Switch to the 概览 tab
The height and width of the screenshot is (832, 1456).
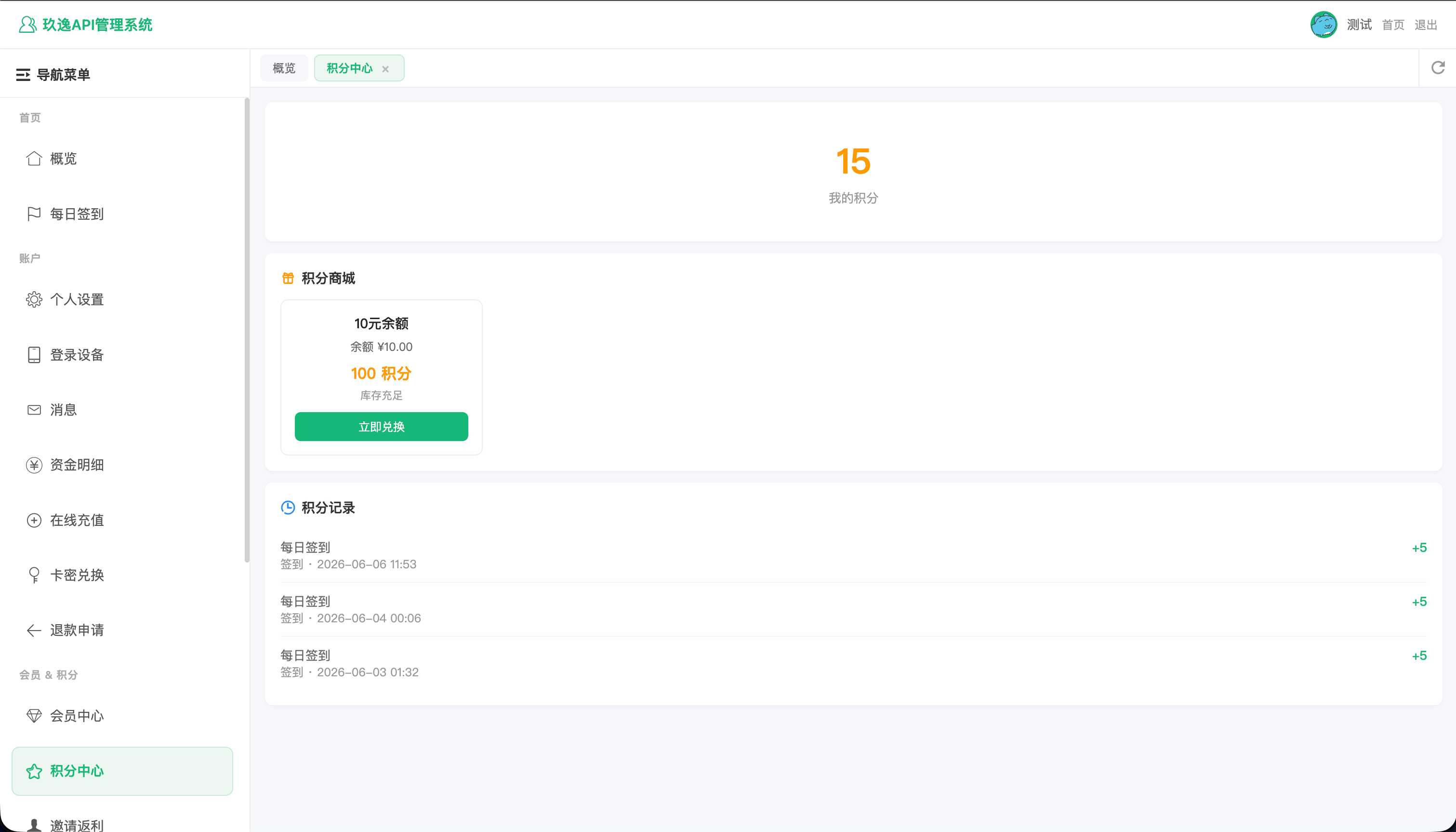[284, 68]
